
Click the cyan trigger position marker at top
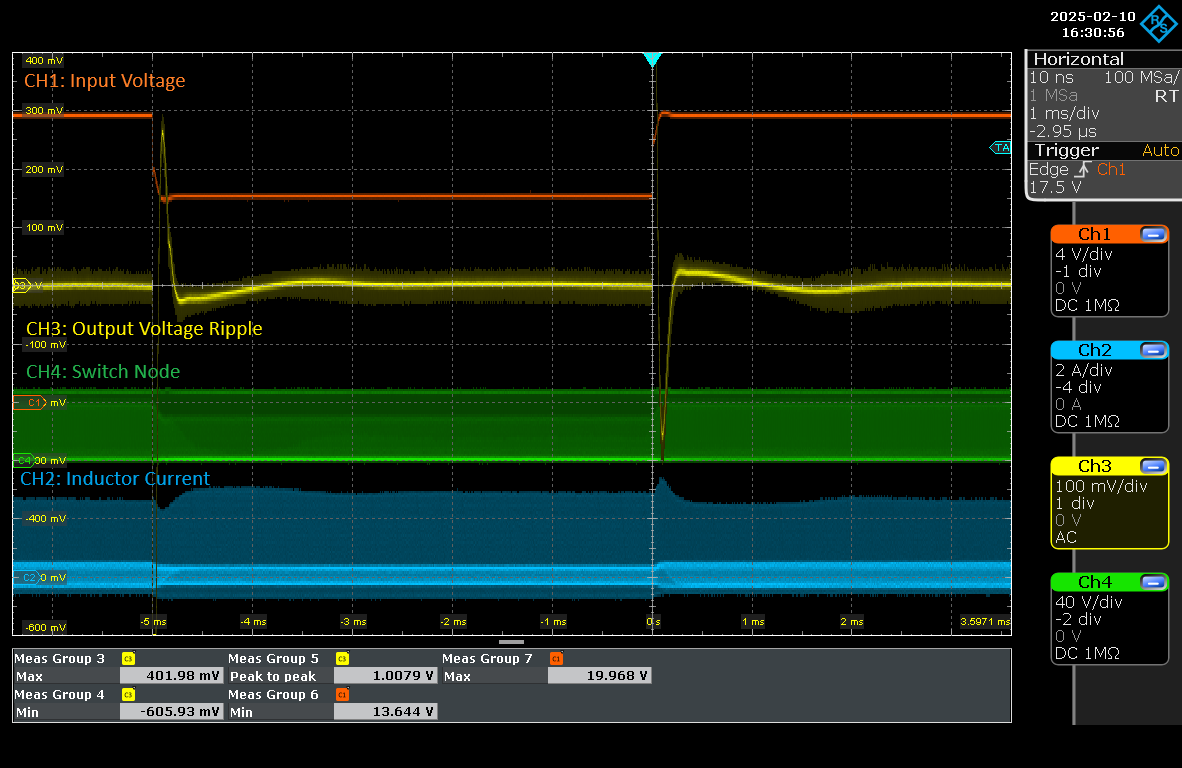click(652, 60)
